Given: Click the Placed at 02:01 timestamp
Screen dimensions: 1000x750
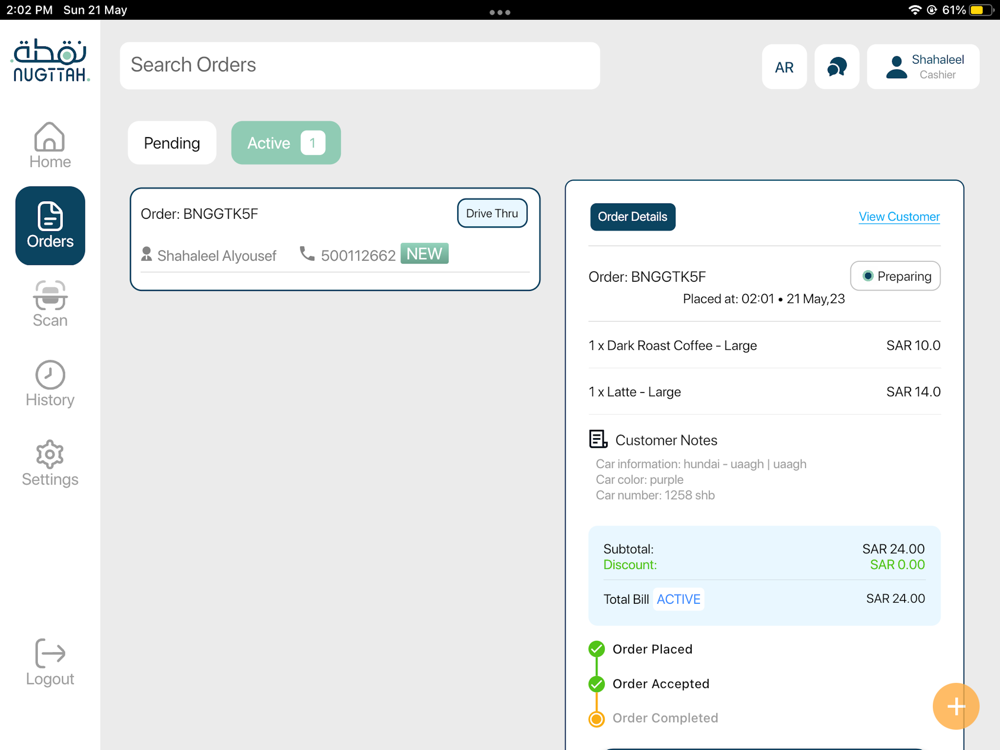Looking at the screenshot, I should click(x=763, y=299).
